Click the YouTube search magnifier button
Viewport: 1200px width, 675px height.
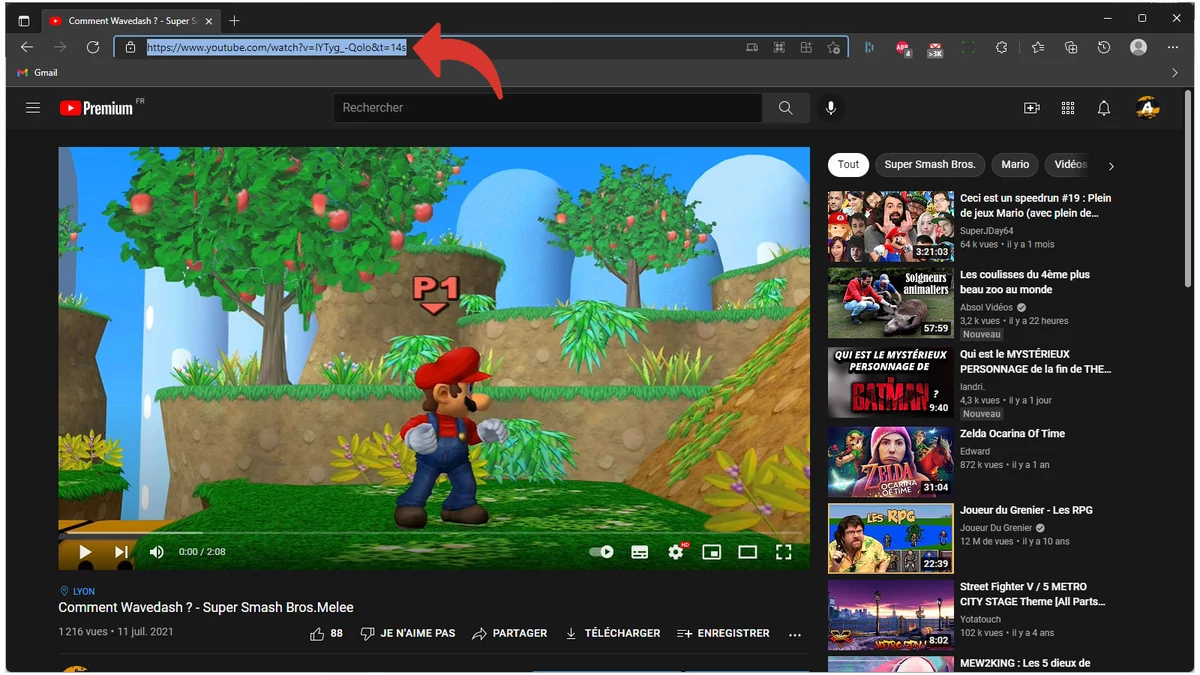[786, 108]
